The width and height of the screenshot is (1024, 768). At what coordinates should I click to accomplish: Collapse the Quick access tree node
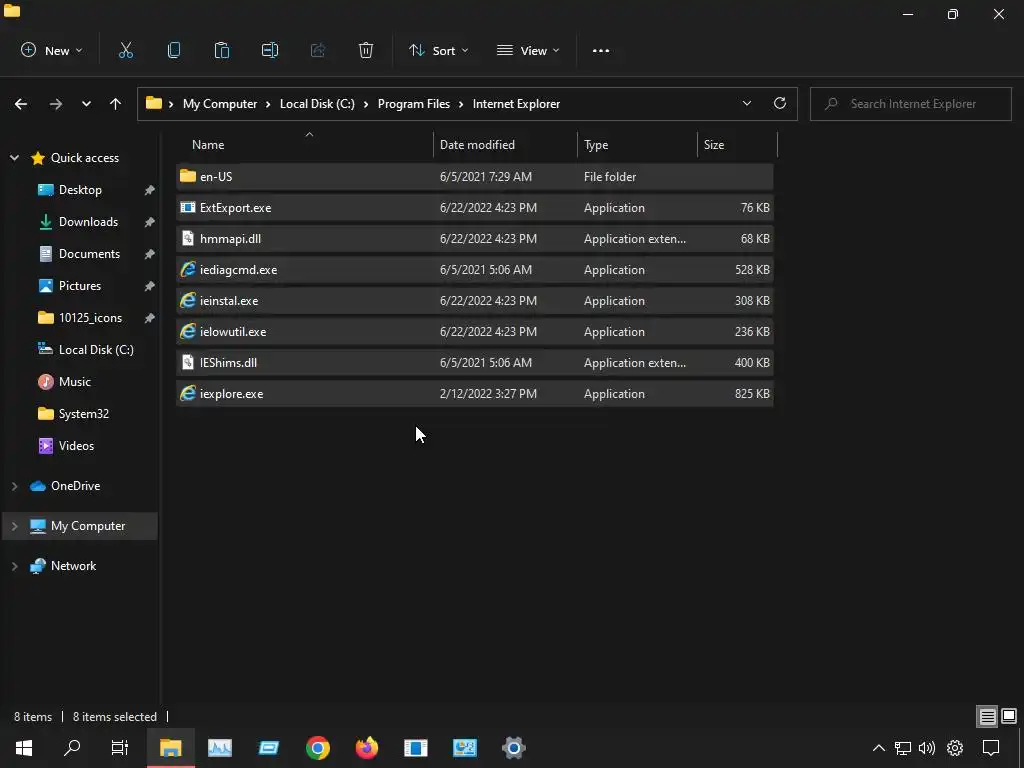[14, 158]
